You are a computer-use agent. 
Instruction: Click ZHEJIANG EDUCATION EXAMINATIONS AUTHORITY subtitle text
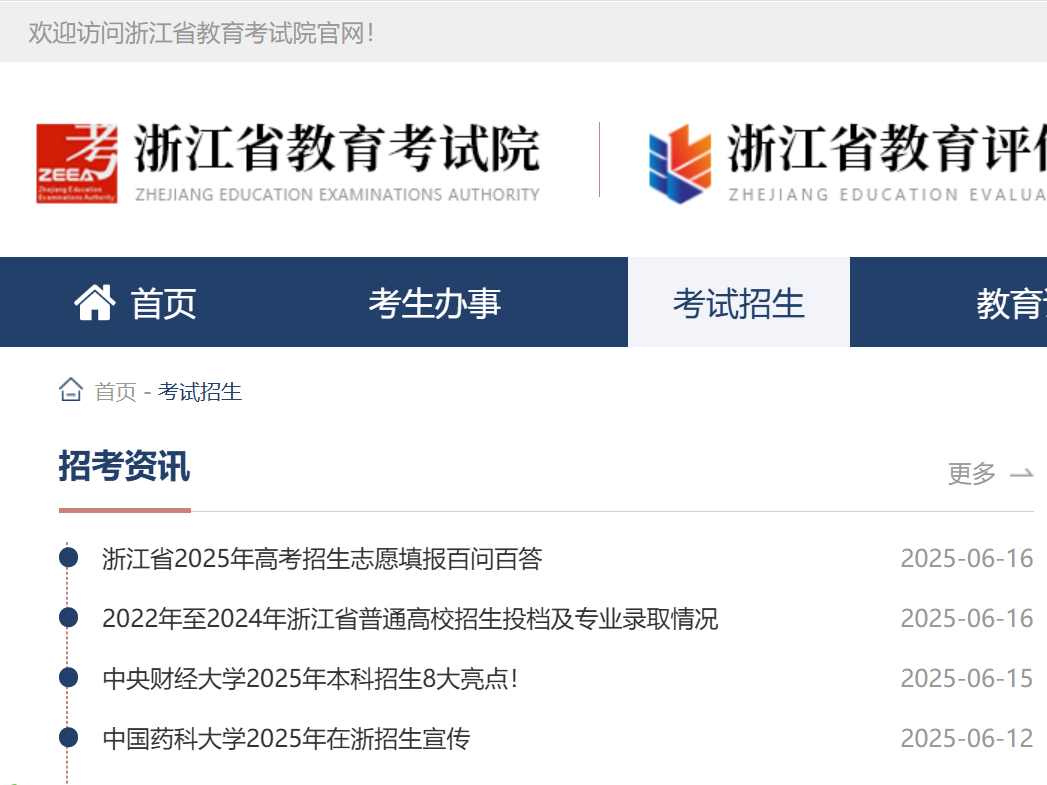click(x=337, y=194)
